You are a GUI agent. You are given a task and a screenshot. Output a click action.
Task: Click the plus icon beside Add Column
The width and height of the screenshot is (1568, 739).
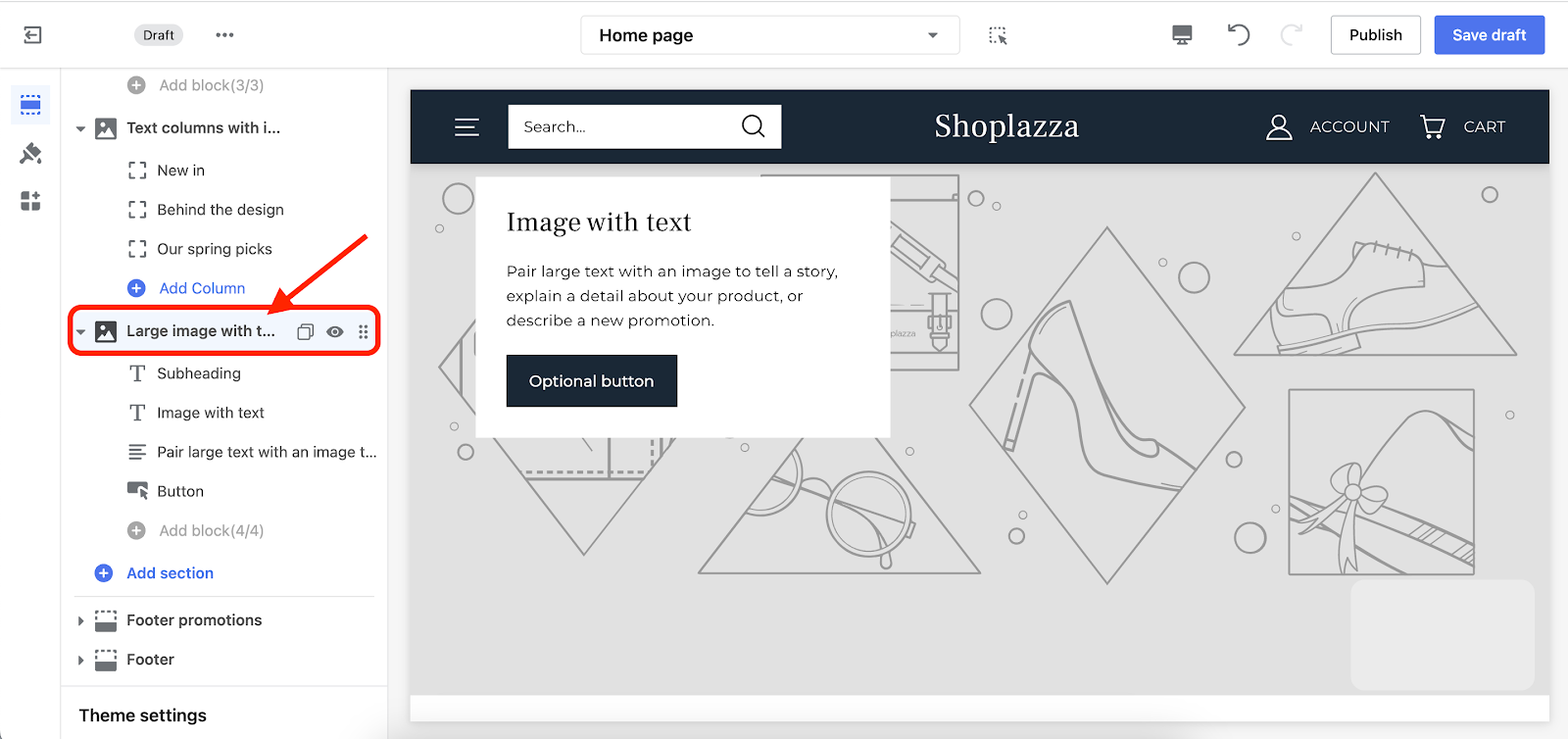tap(136, 288)
